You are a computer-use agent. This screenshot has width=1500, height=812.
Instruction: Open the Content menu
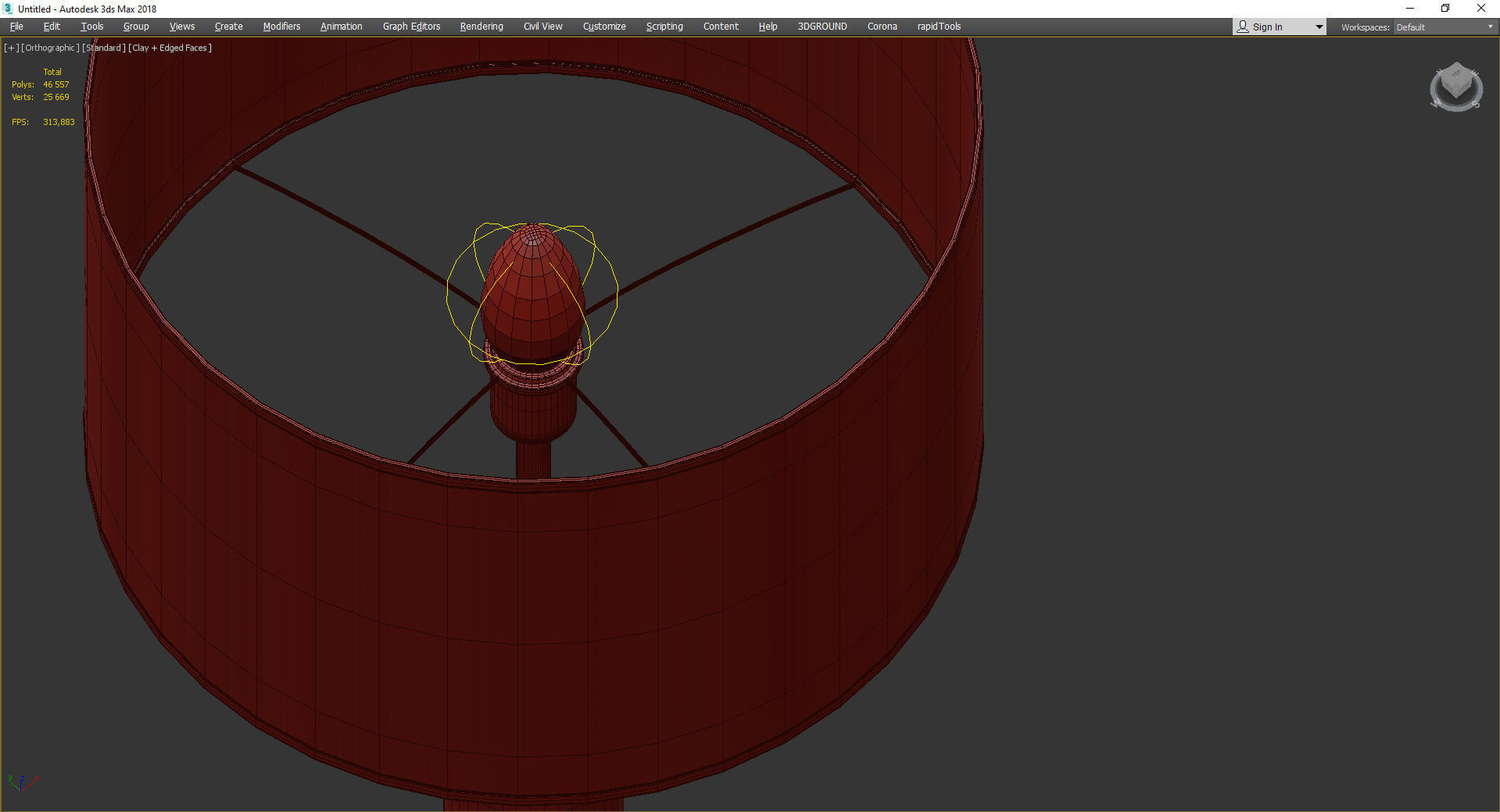(721, 27)
